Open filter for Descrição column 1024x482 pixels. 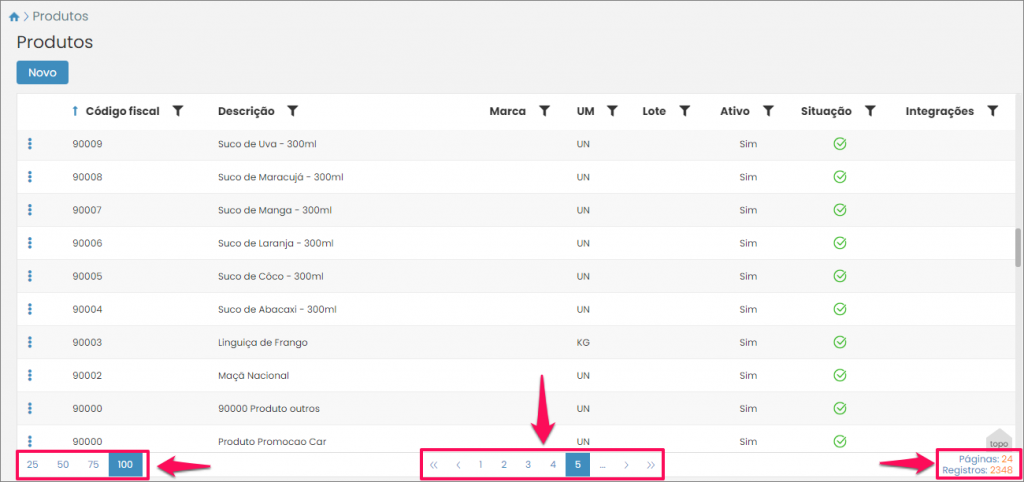coord(293,111)
